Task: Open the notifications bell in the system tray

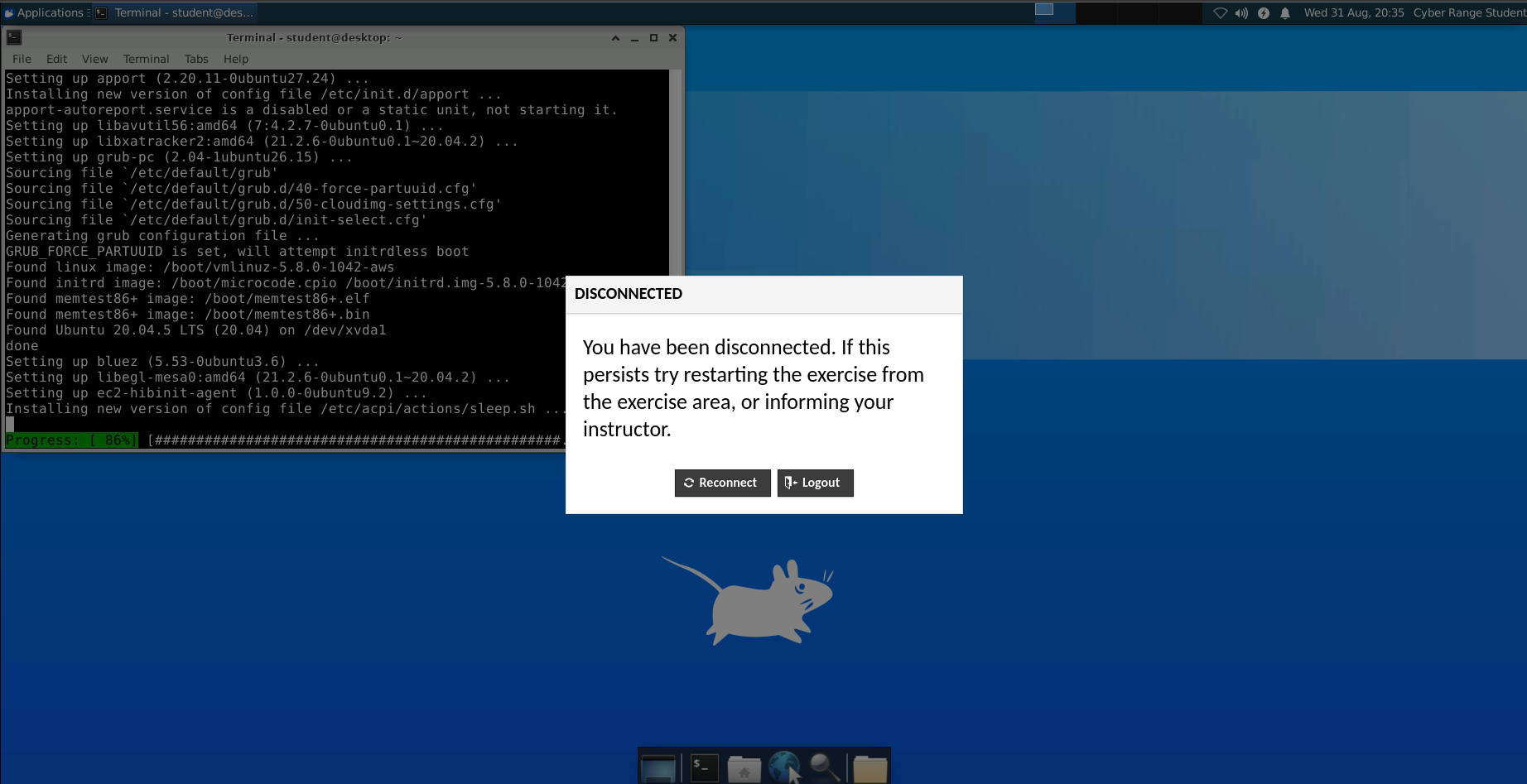Action: pos(1285,13)
